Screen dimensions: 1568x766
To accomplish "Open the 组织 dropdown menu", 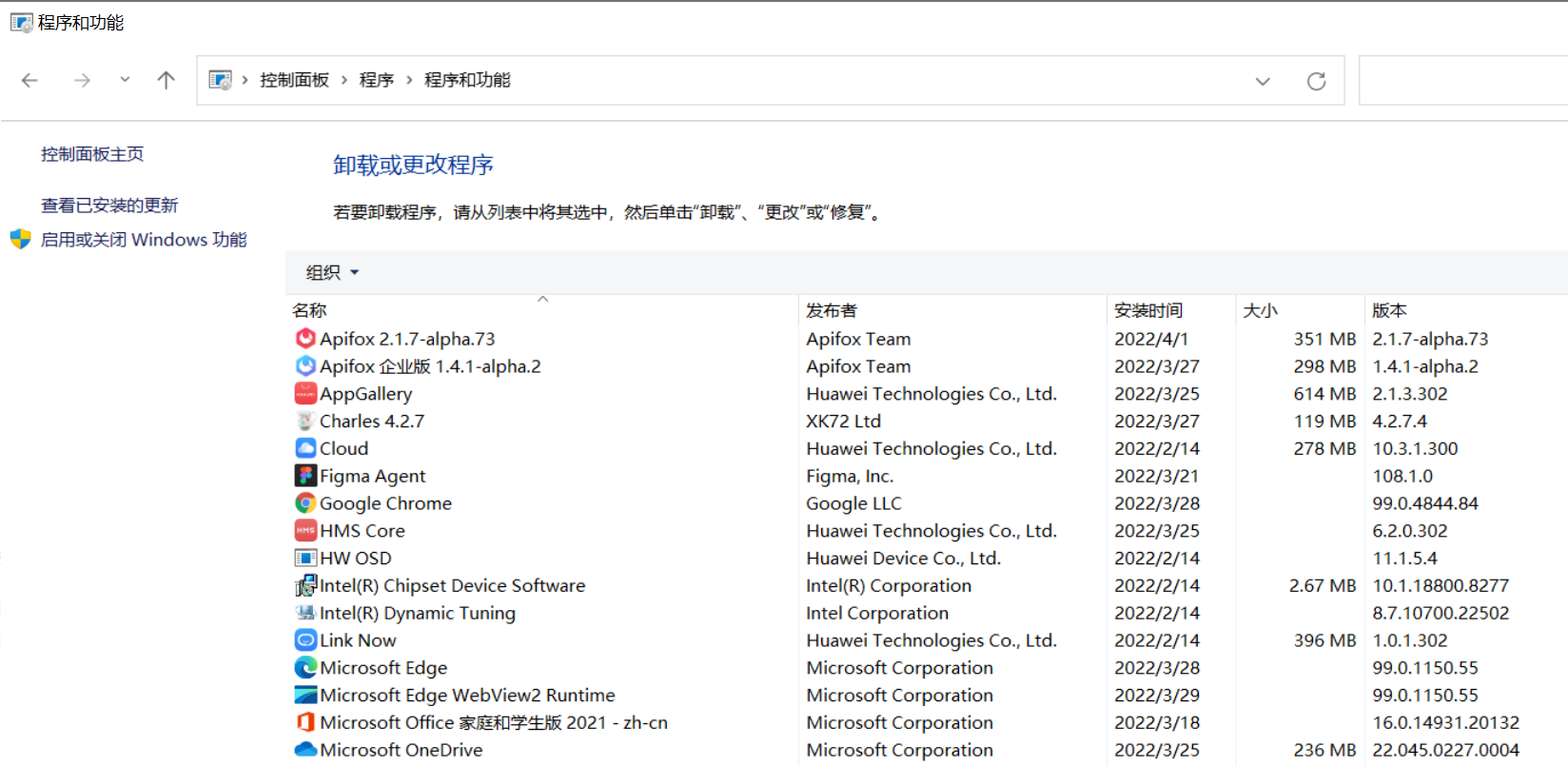I will (332, 272).
